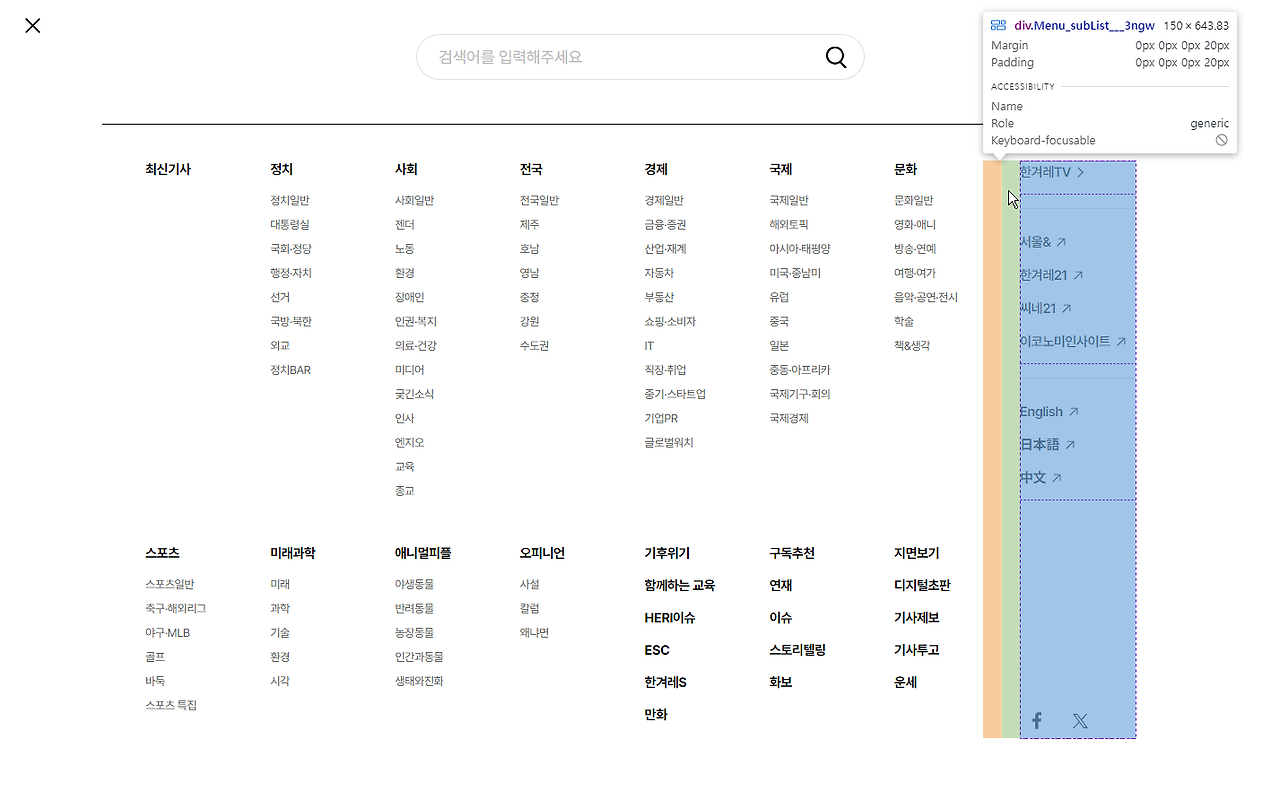Open IT under 경제

[x=649, y=346]
